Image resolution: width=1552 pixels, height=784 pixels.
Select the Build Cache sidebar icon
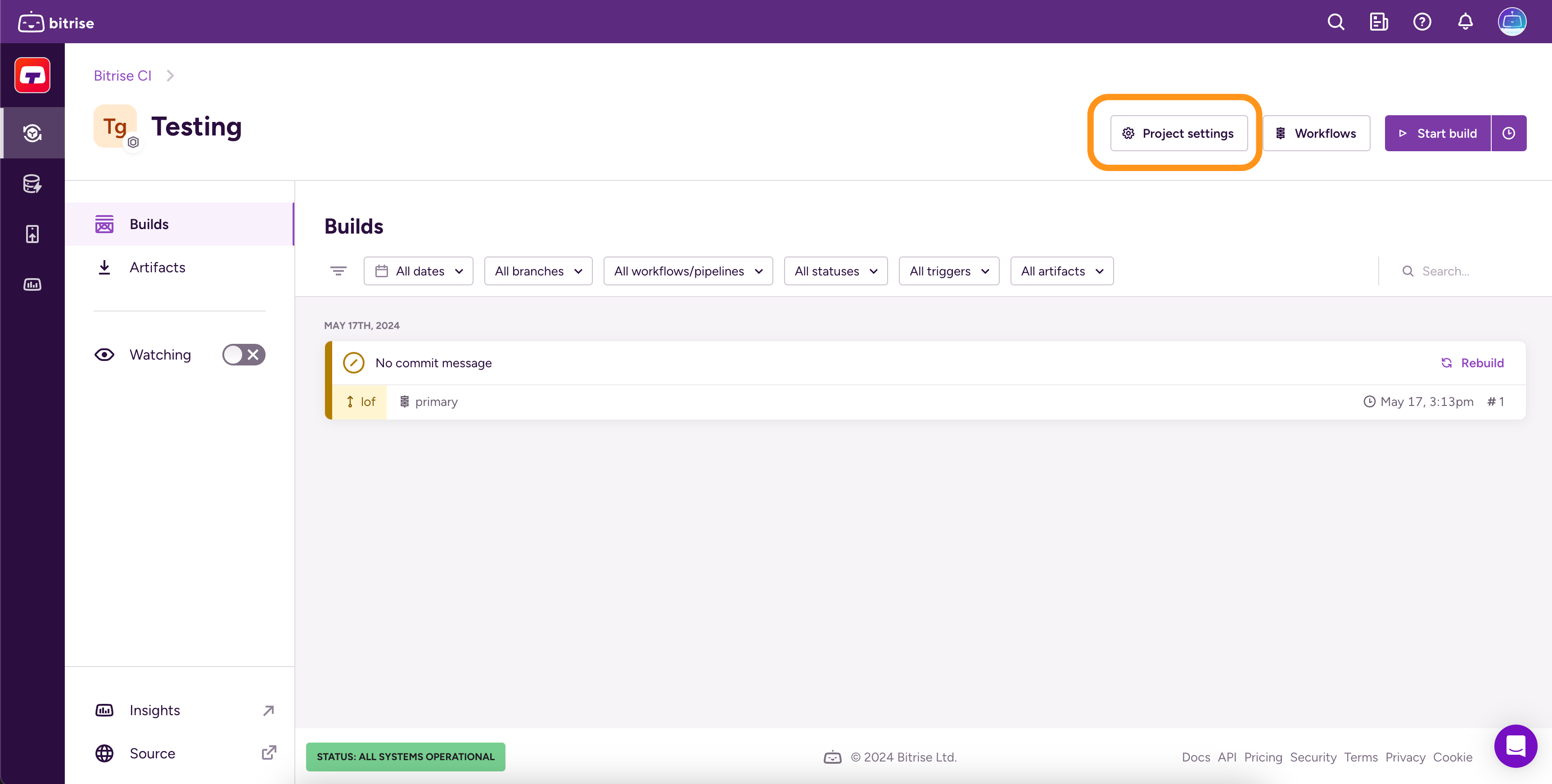coord(32,184)
